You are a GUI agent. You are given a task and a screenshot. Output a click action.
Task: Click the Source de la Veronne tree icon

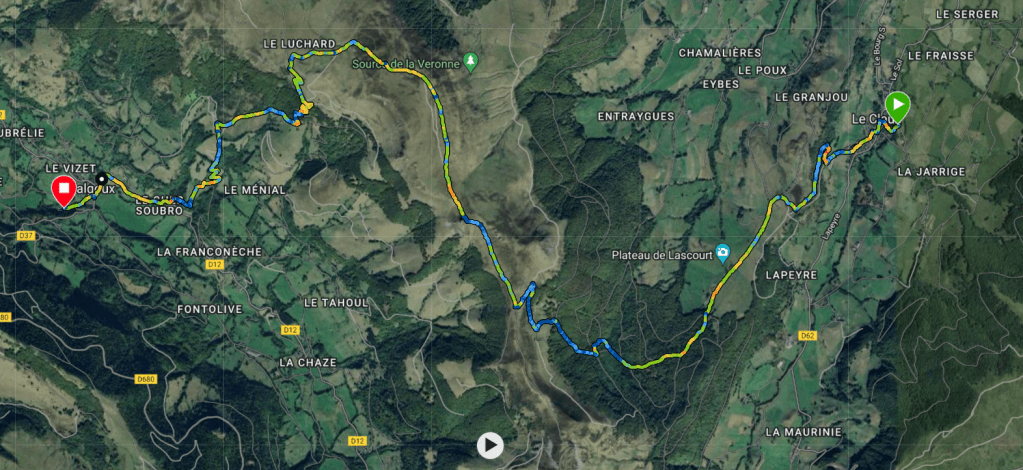pyautogui.click(x=470, y=61)
